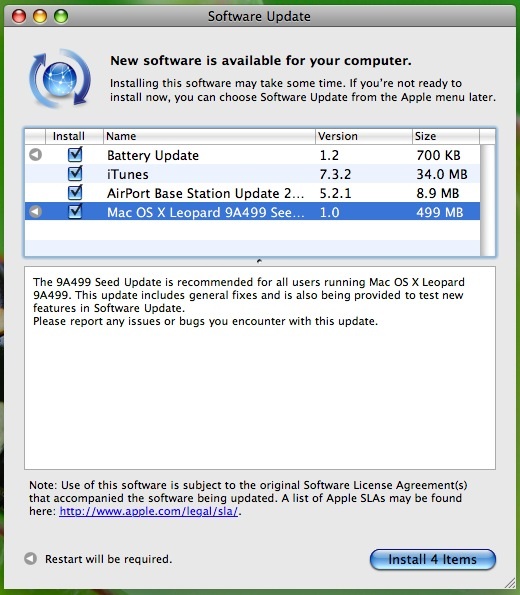Click the split pane divider handle
Screen dimensions: 520x595
(260, 261)
